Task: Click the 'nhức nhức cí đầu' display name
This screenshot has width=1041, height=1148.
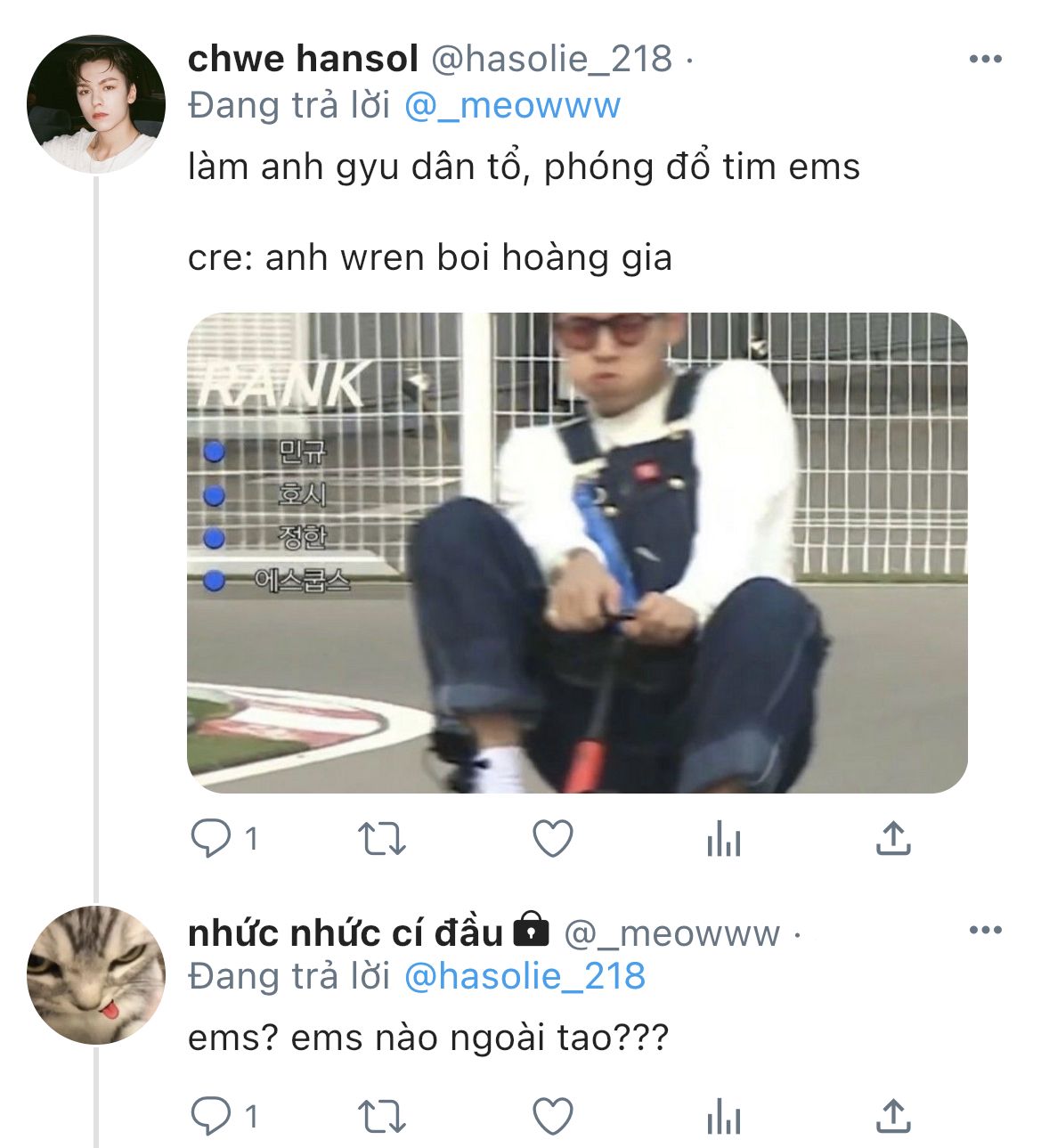Action: [346, 932]
